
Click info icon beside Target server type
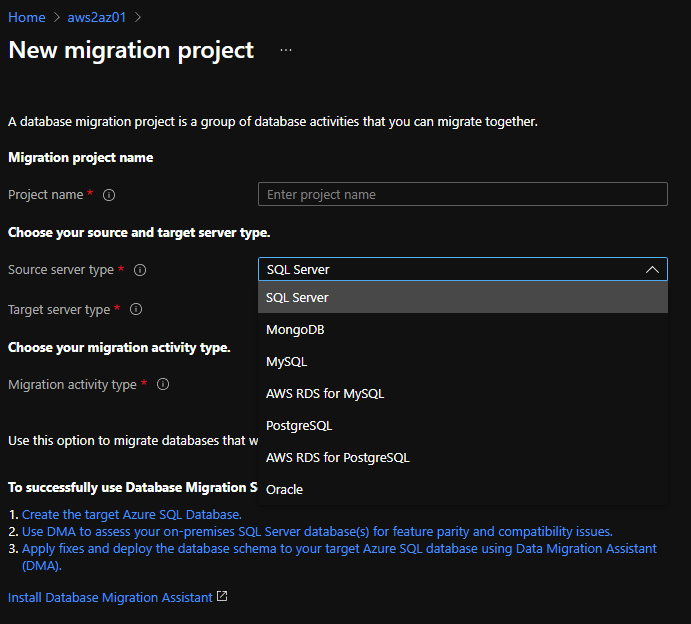point(136,310)
